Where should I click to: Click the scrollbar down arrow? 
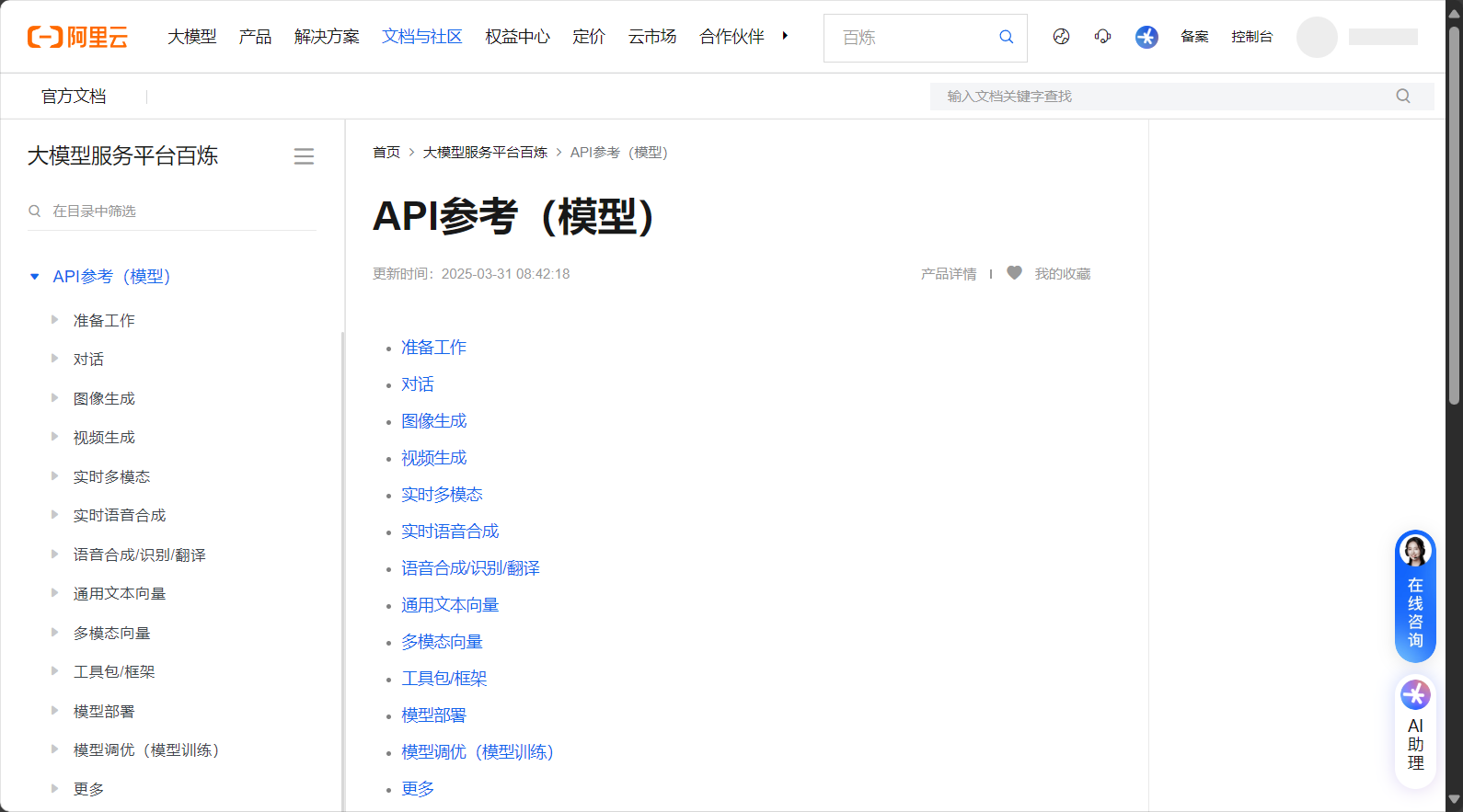click(1454, 801)
